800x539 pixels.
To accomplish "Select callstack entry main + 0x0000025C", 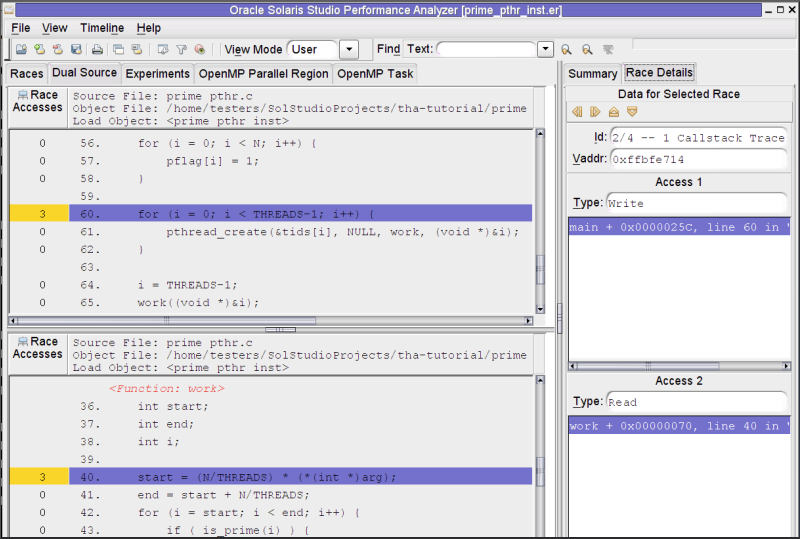I will click(x=679, y=227).
